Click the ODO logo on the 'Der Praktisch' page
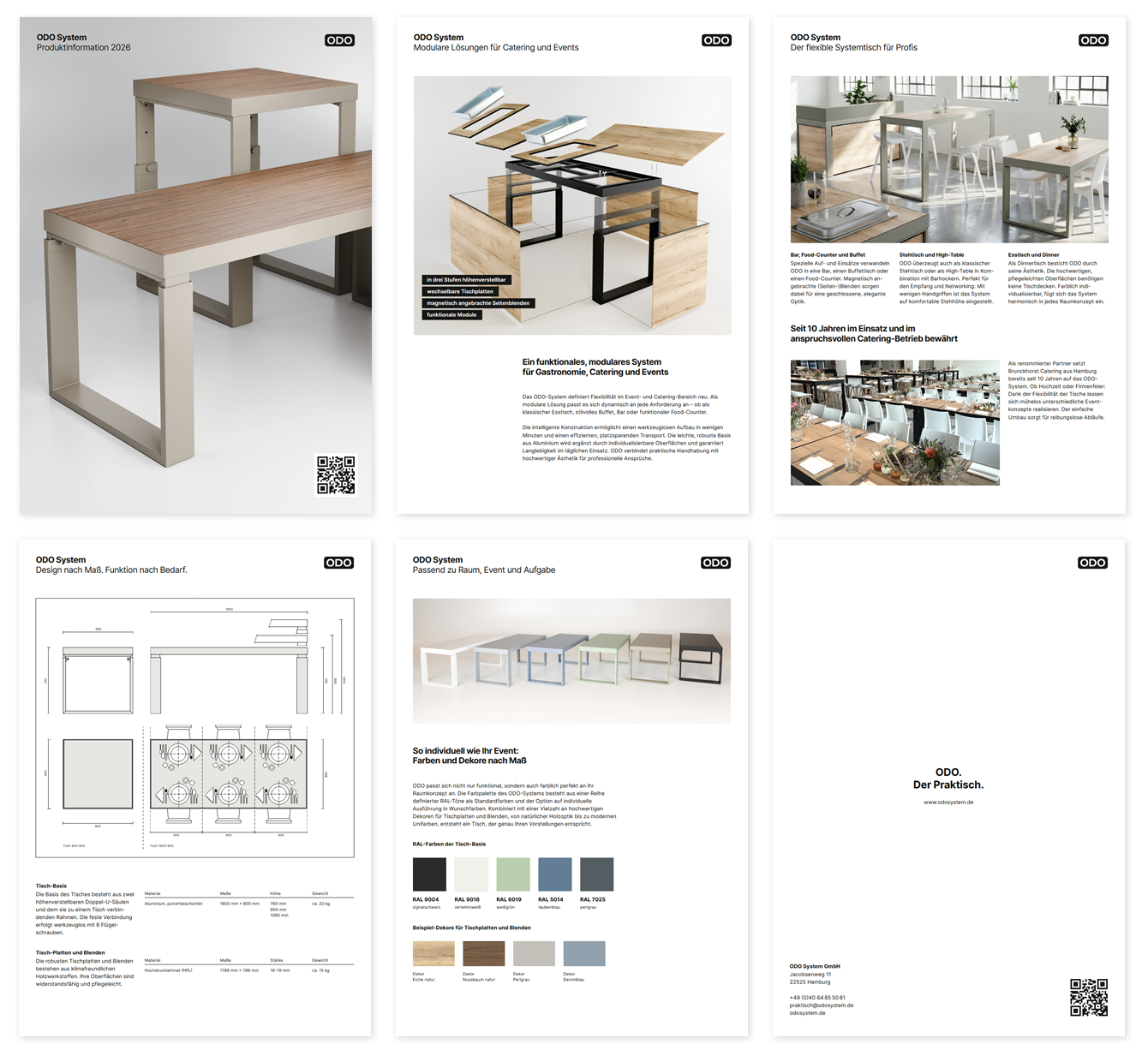This screenshot has width=1148, height=1062. tap(1092, 563)
